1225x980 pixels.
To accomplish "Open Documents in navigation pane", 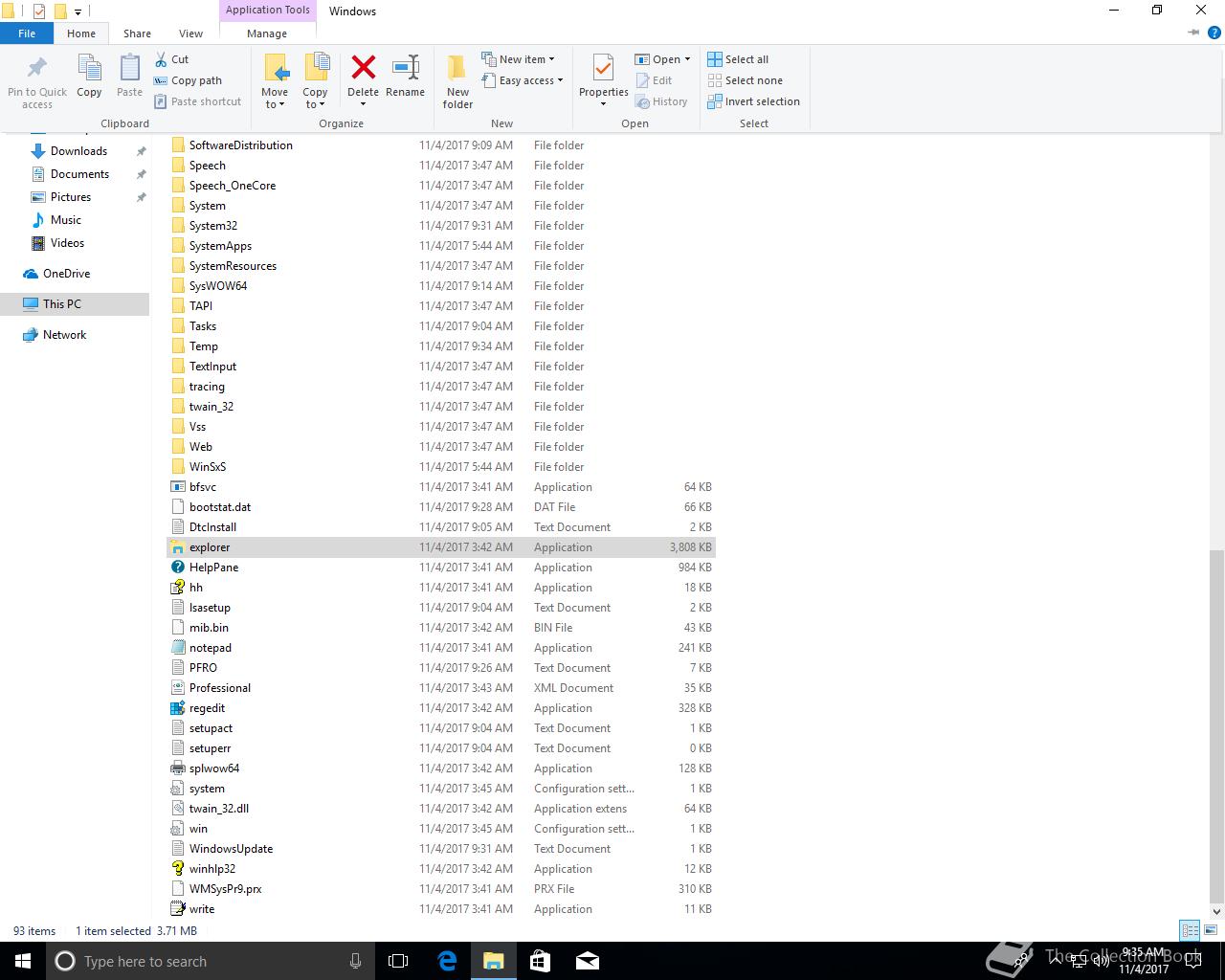I will pyautogui.click(x=79, y=174).
